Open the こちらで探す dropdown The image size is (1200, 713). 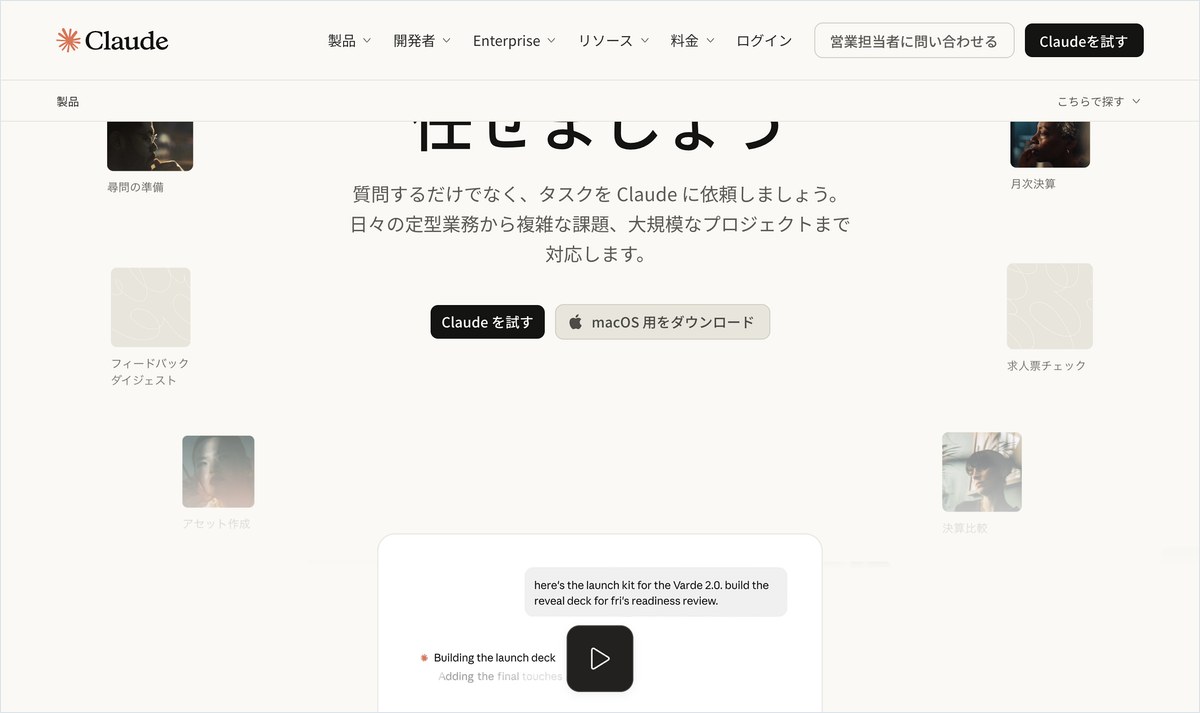(x=1099, y=101)
